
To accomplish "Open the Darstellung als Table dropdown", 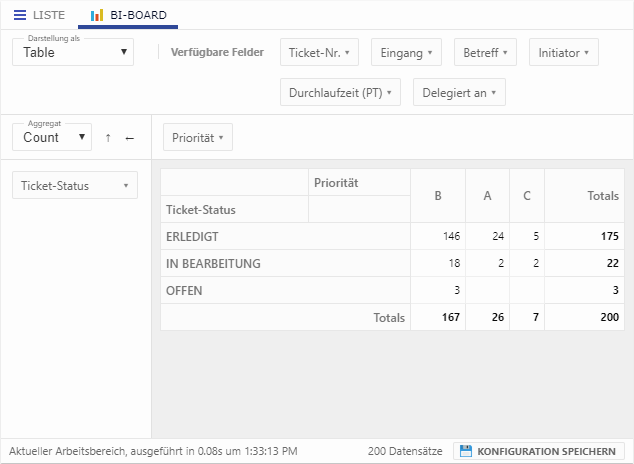I will pyautogui.click(x=72, y=52).
